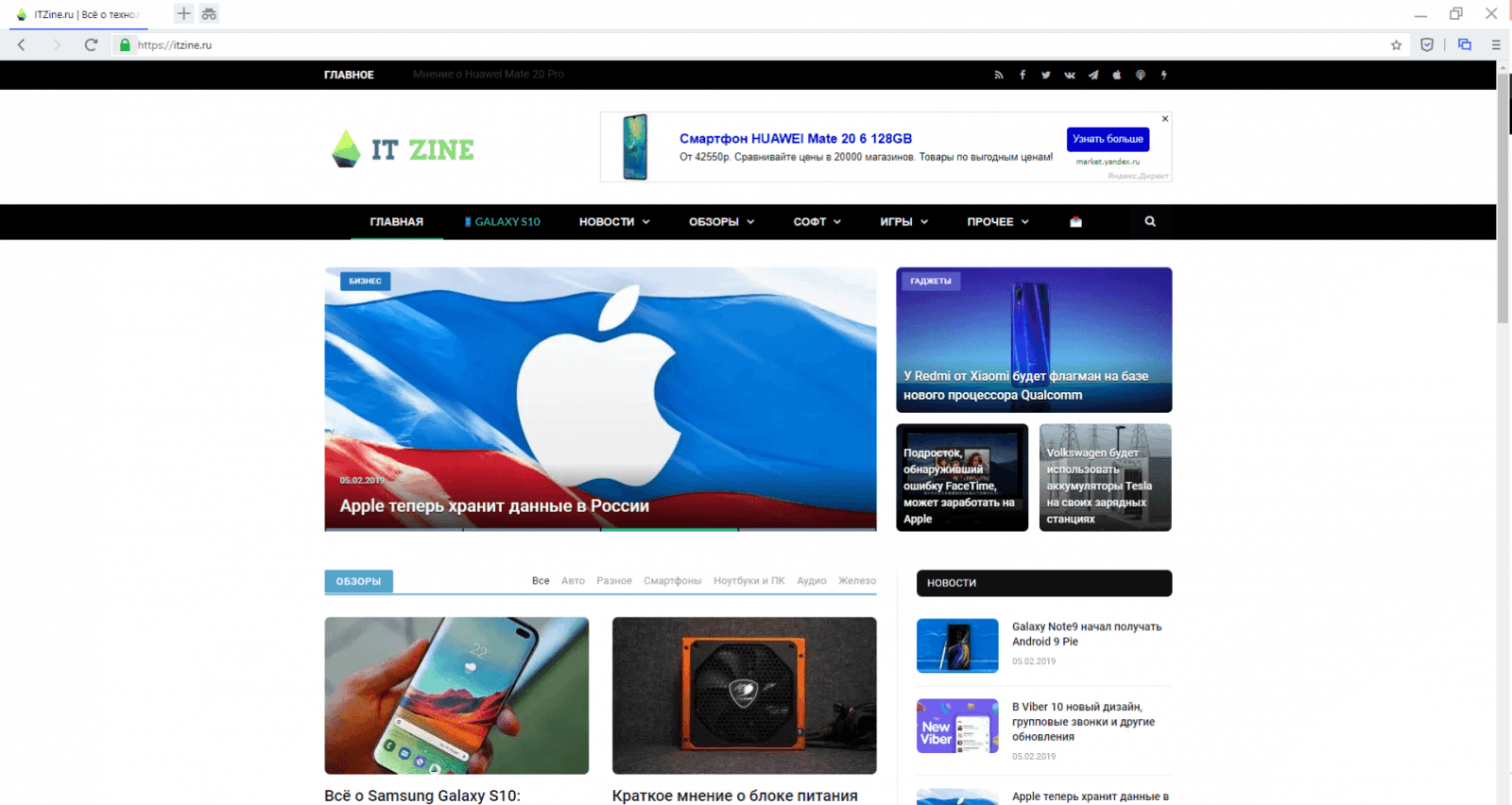
Task: Open Всё о Samsung Galaxy S10 article title
Action: 422,796
